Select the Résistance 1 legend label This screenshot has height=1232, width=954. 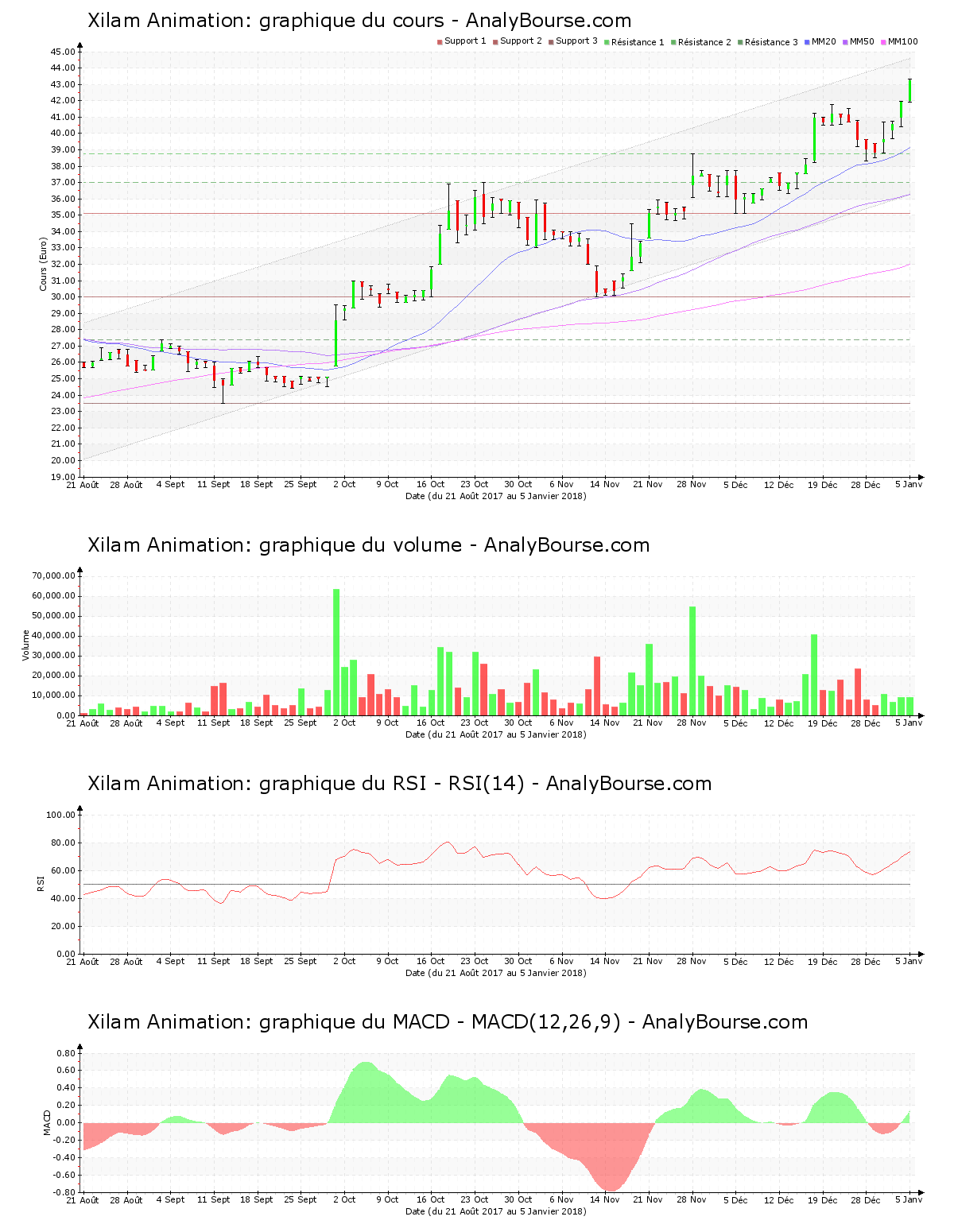[638, 42]
